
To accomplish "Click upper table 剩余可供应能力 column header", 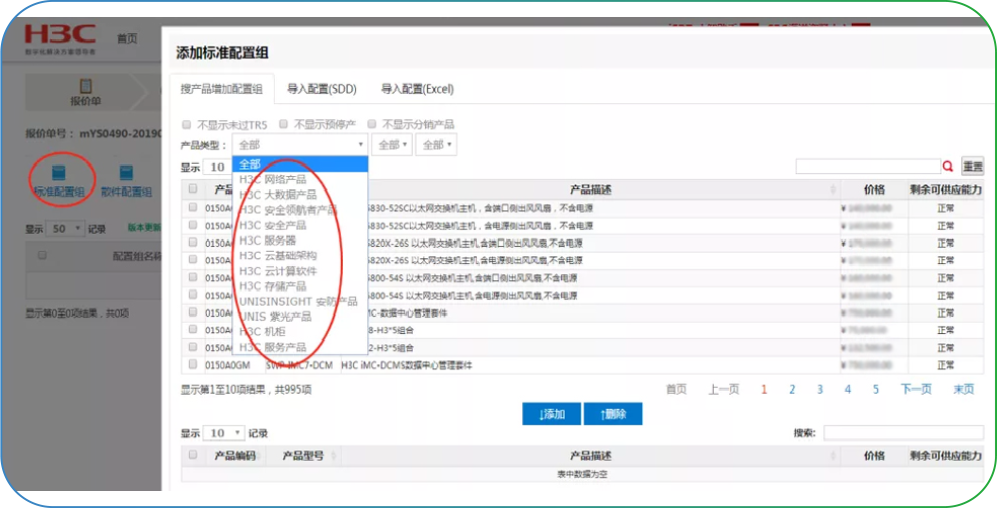I will point(946,189).
